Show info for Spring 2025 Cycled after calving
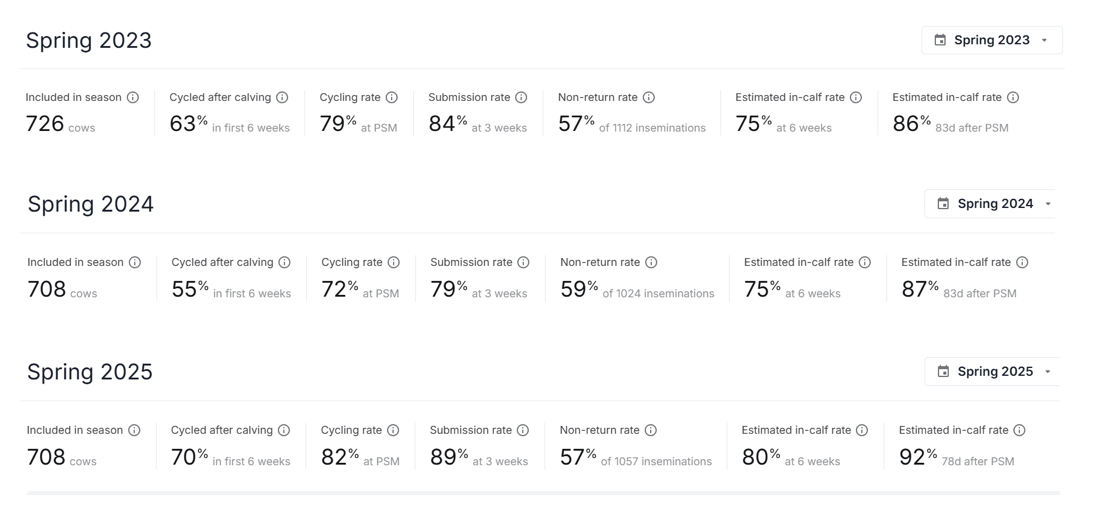The width and height of the screenshot is (1106, 524). tap(284, 431)
